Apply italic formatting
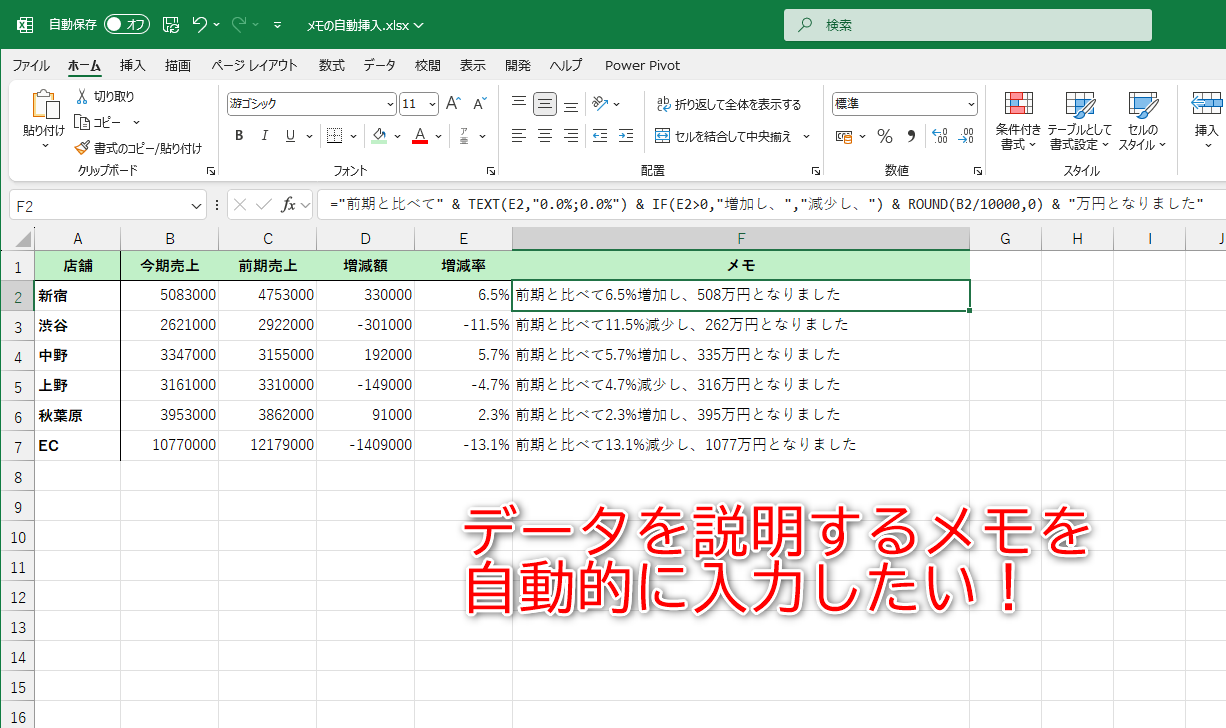 [x=265, y=135]
